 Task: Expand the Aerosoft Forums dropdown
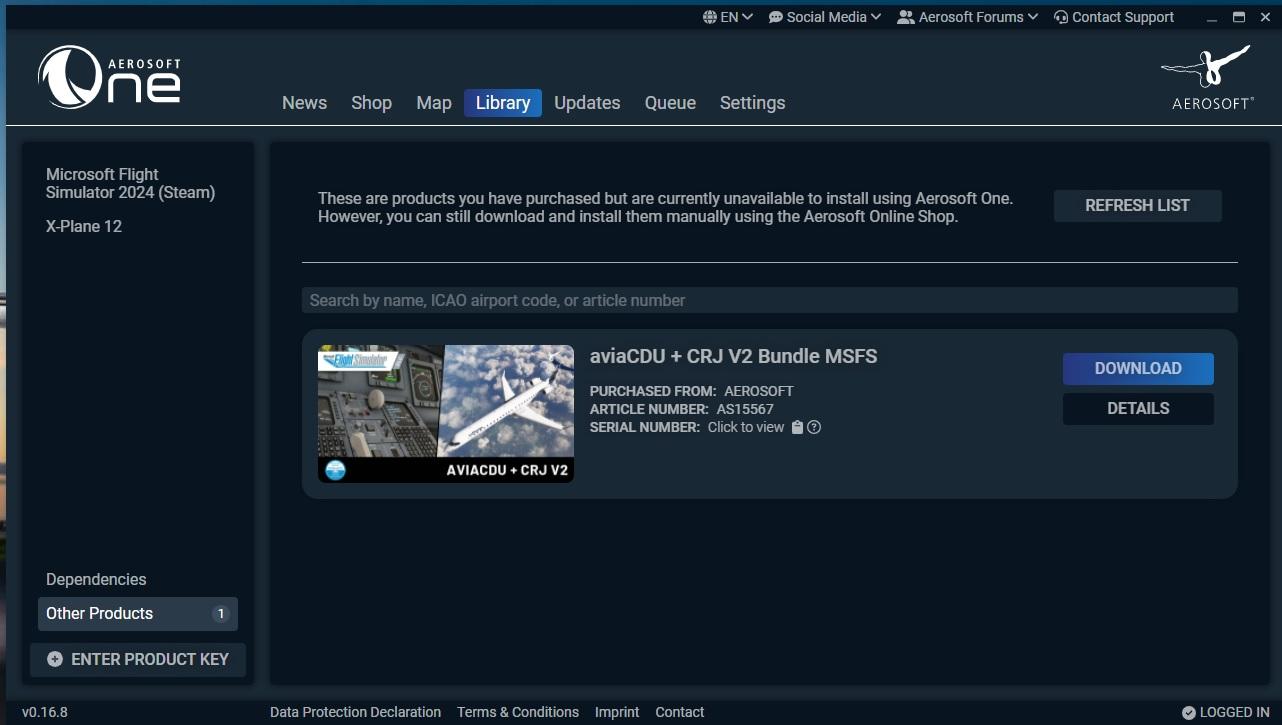point(968,17)
